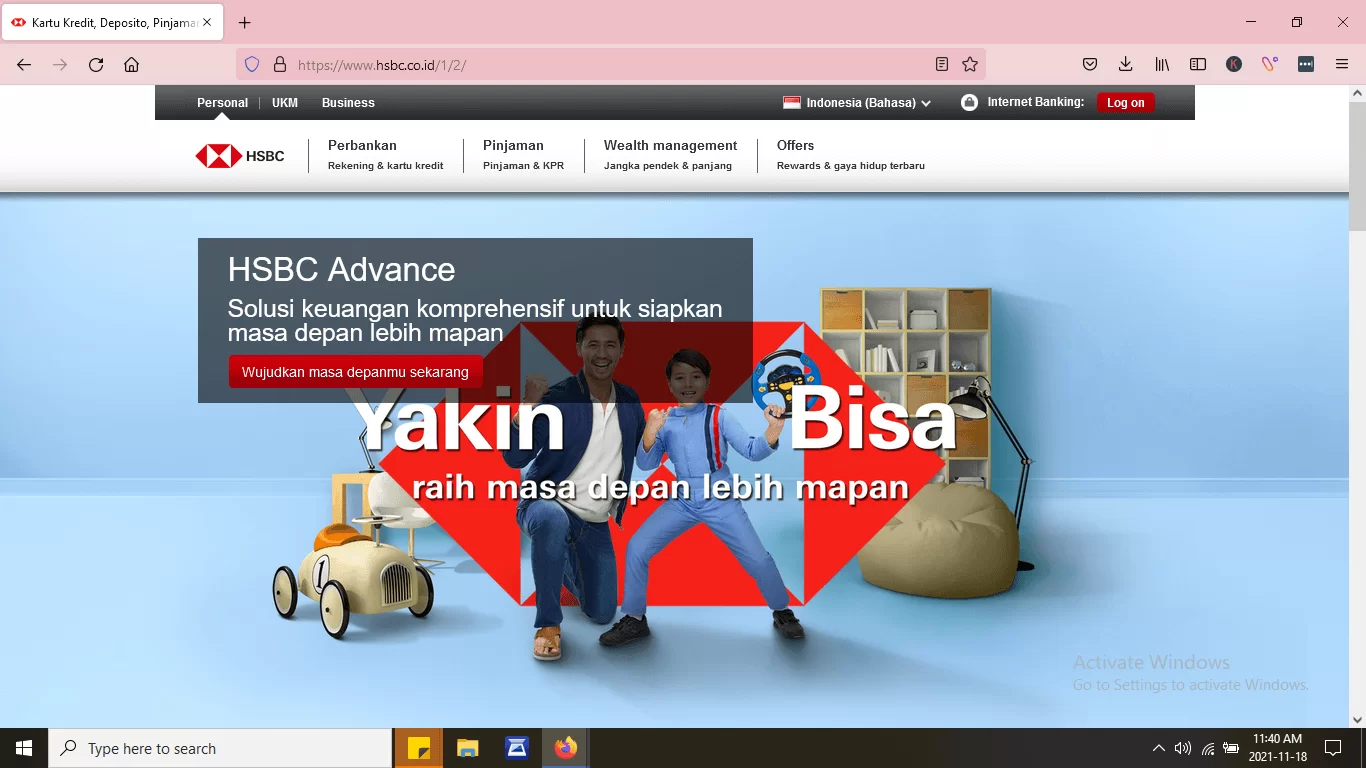Open the Perbankan menu
The width and height of the screenshot is (1366, 768).
[x=385, y=155]
